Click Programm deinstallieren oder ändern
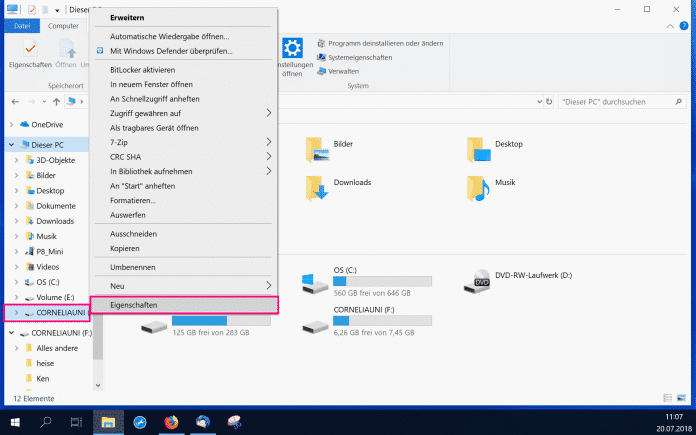Image resolution: width=696 pixels, height=435 pixels. [377, 44]
